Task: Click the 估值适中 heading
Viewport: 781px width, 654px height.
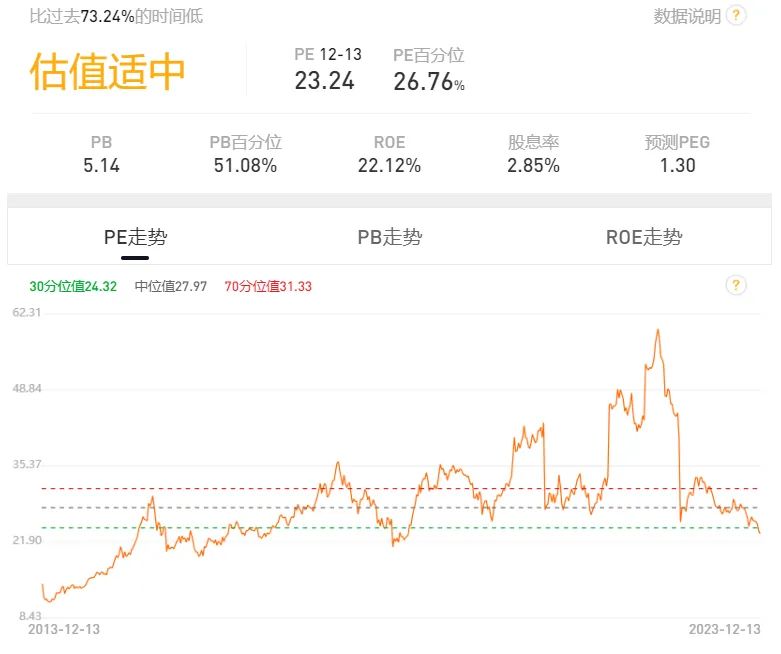Action: click(108, 72)
